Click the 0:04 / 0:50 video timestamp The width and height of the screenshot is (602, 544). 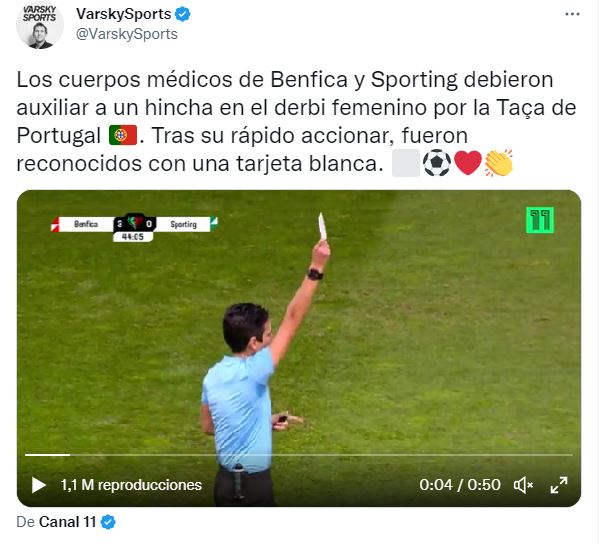pyautogui.click(x=460, y=485)
